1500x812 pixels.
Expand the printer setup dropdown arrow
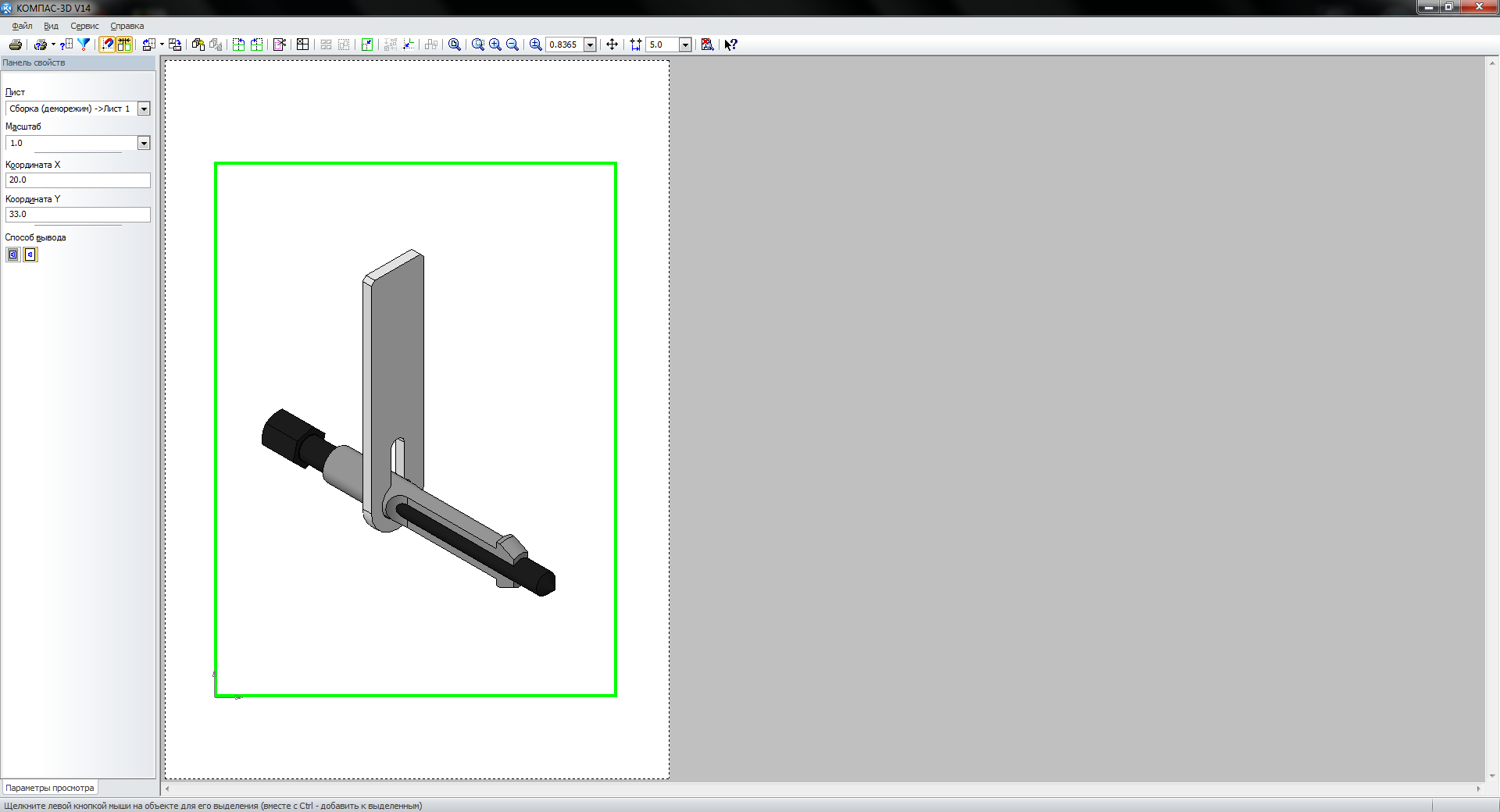[53, 45]
